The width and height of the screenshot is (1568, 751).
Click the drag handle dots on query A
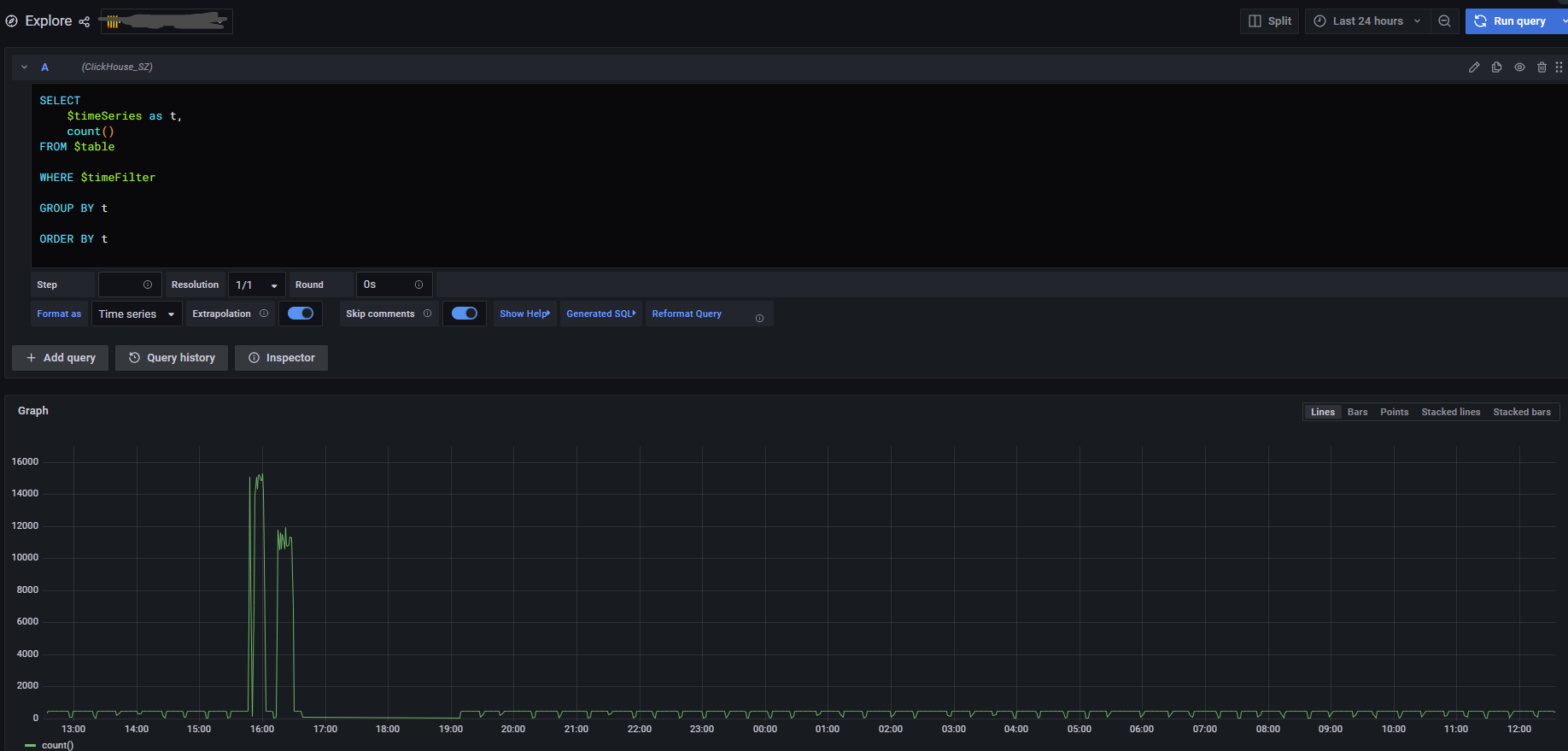1559,67
